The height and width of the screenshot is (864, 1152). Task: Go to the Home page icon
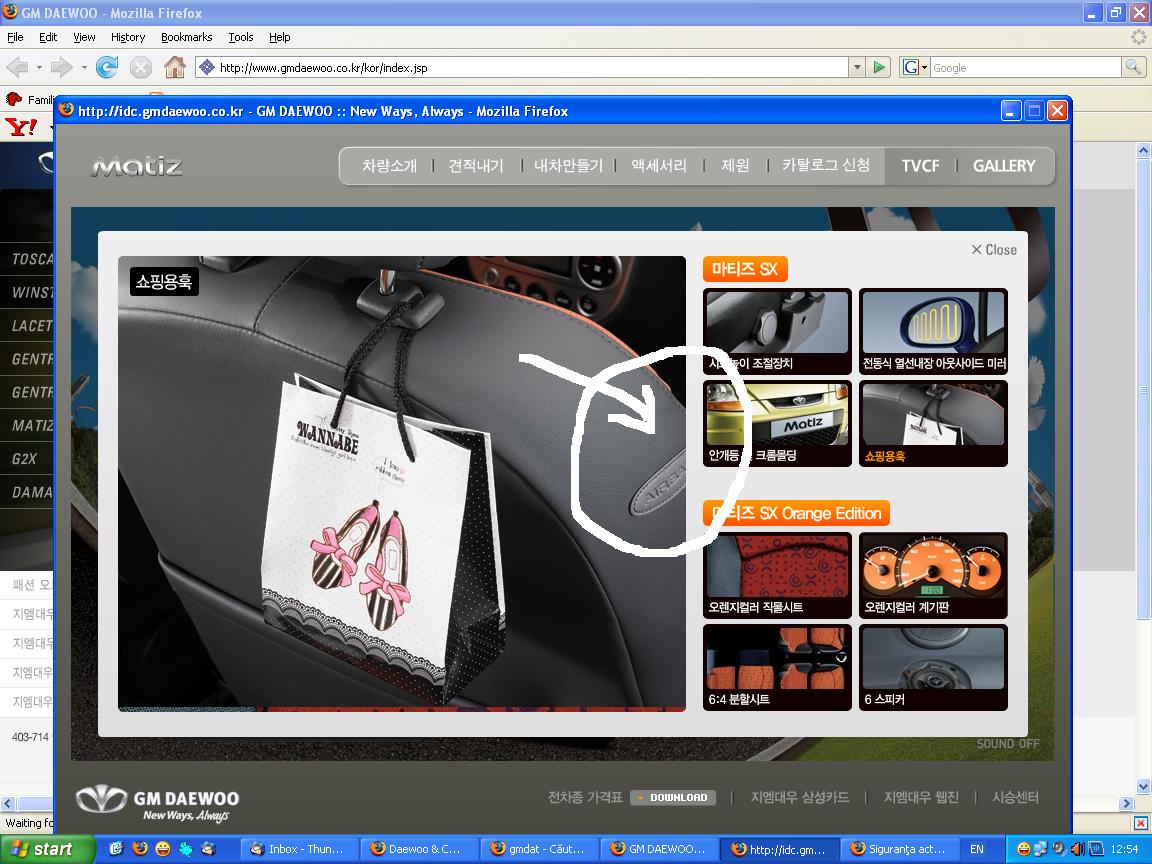175,68
